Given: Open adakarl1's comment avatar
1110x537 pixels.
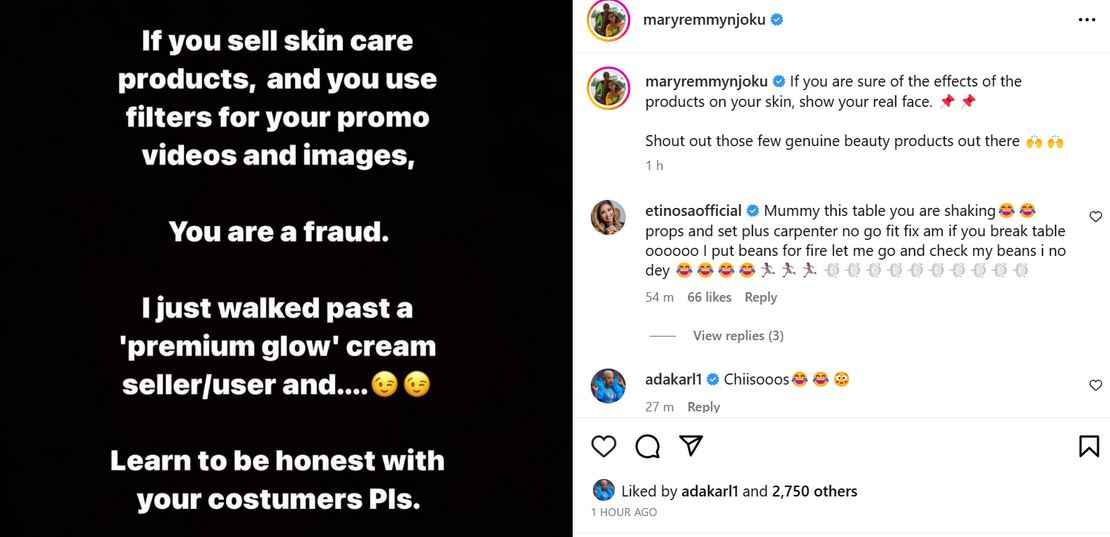Looking at the screenshot, I should 608,386.
